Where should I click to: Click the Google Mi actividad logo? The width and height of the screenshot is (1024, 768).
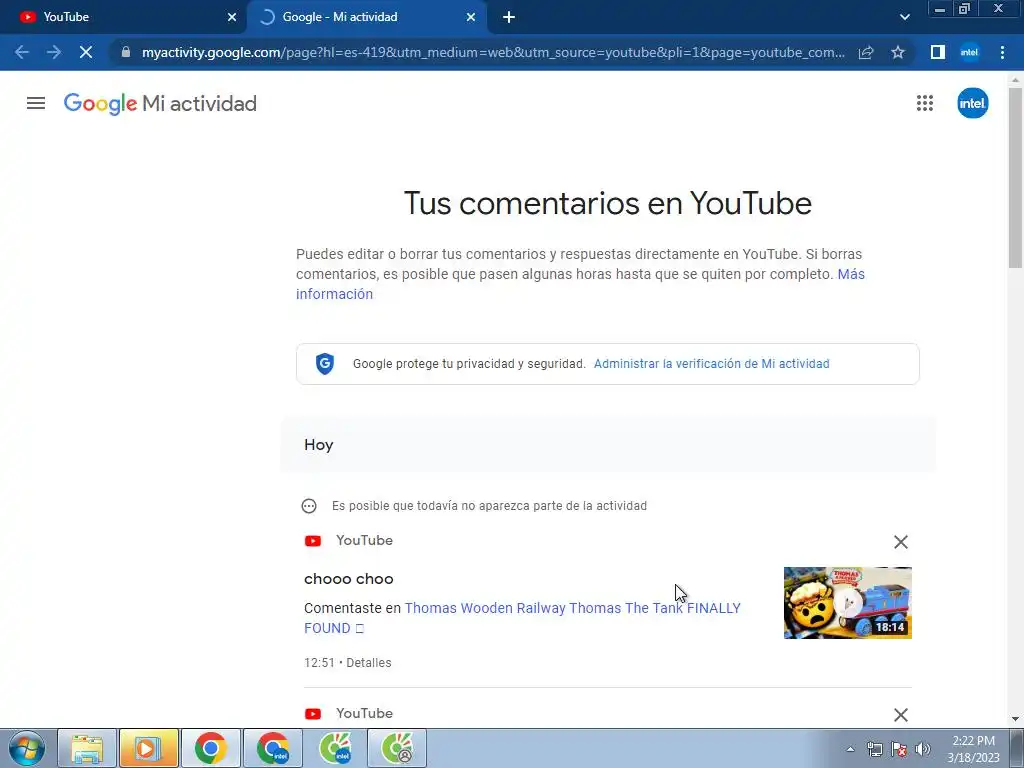(160, 103)
